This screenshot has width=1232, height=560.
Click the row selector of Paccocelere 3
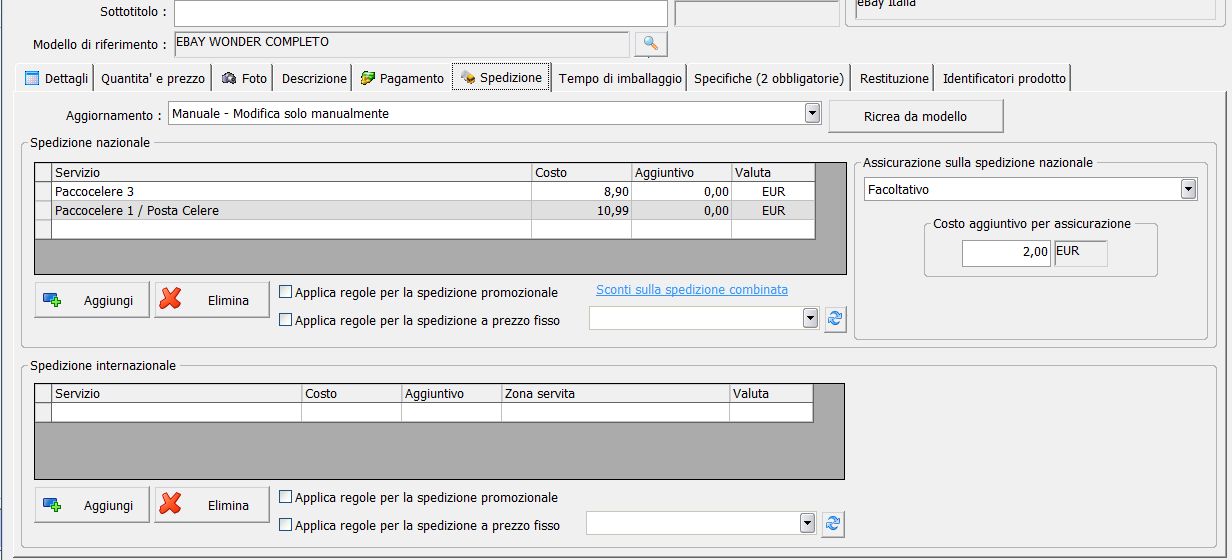[x=43, y=191]
